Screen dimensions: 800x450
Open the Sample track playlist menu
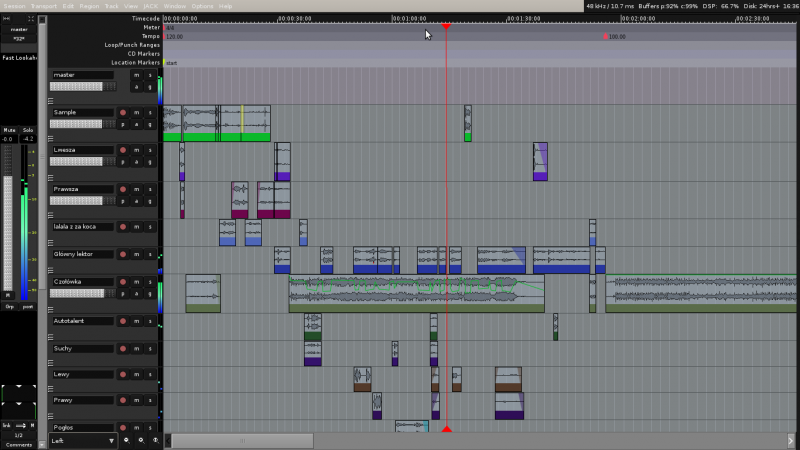[x=123, y=124]
